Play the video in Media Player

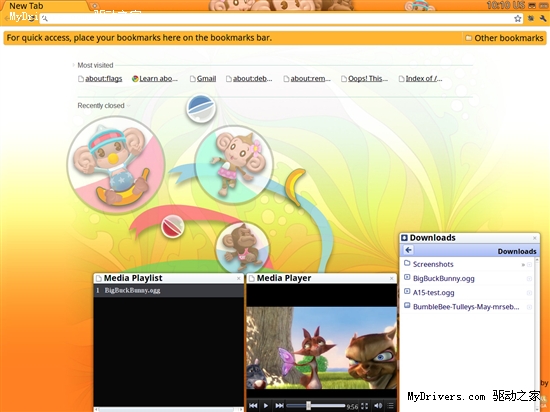(x=266, y=406)
